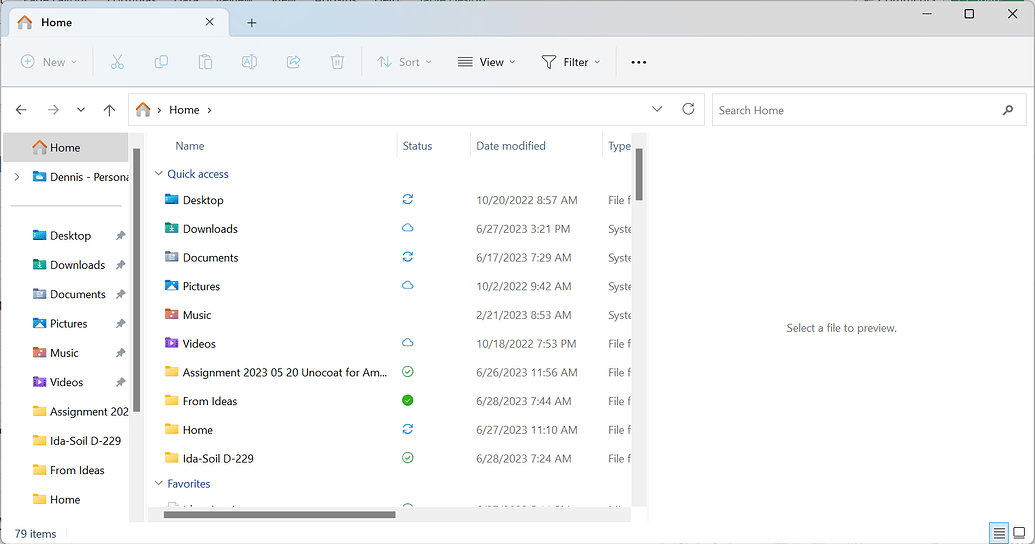The height and width of the screenshot is (544, 1035).
Task: Click cloud status icon of Downloads row
Action: (408, 228)
